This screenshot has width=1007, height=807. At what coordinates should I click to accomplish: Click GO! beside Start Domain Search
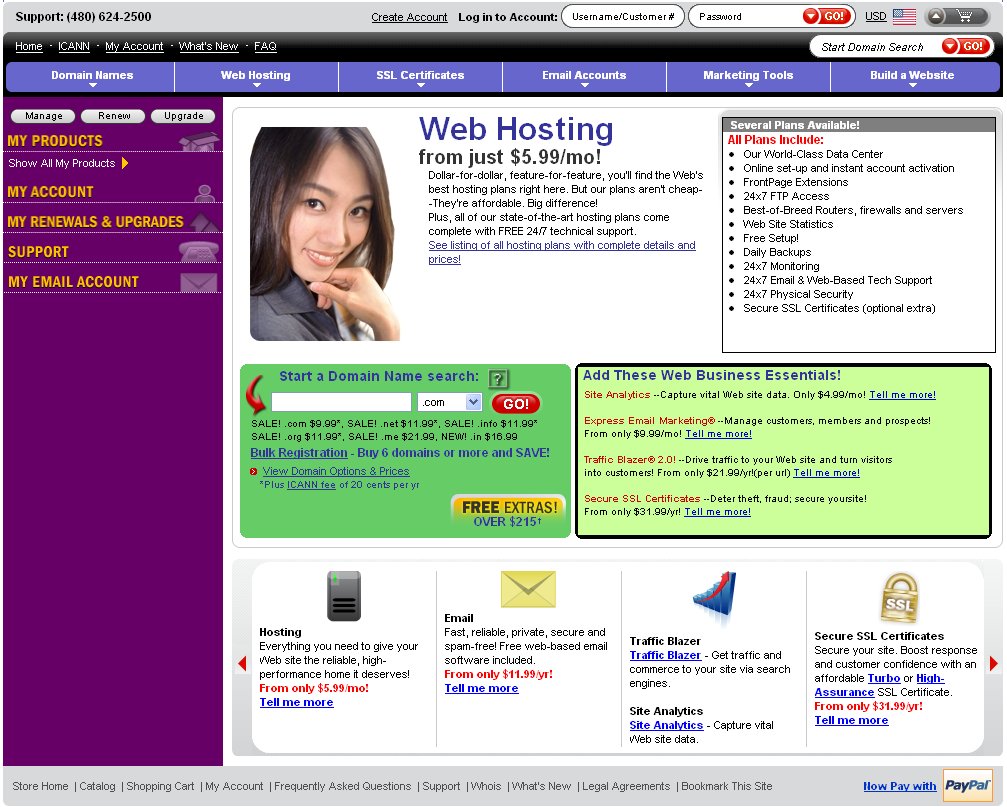[967, 46]
